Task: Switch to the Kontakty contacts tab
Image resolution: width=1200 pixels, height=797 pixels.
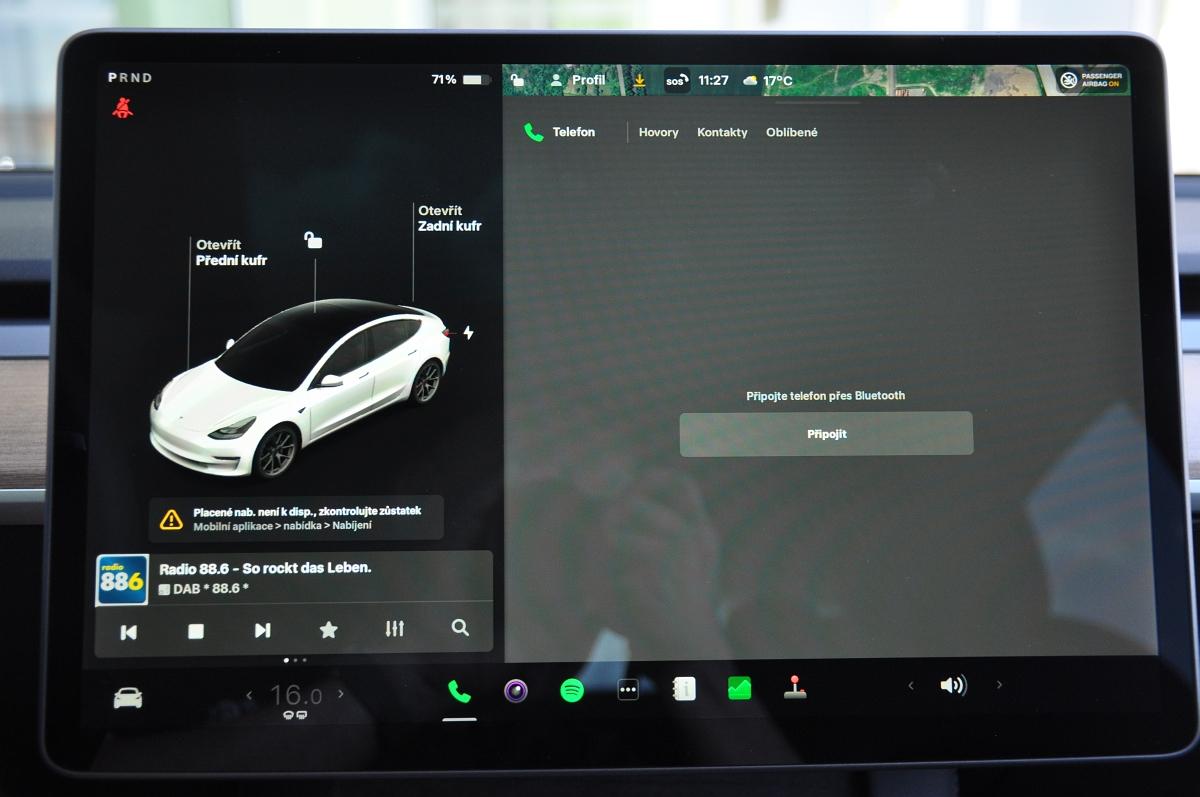Action: tap(722, 132)
